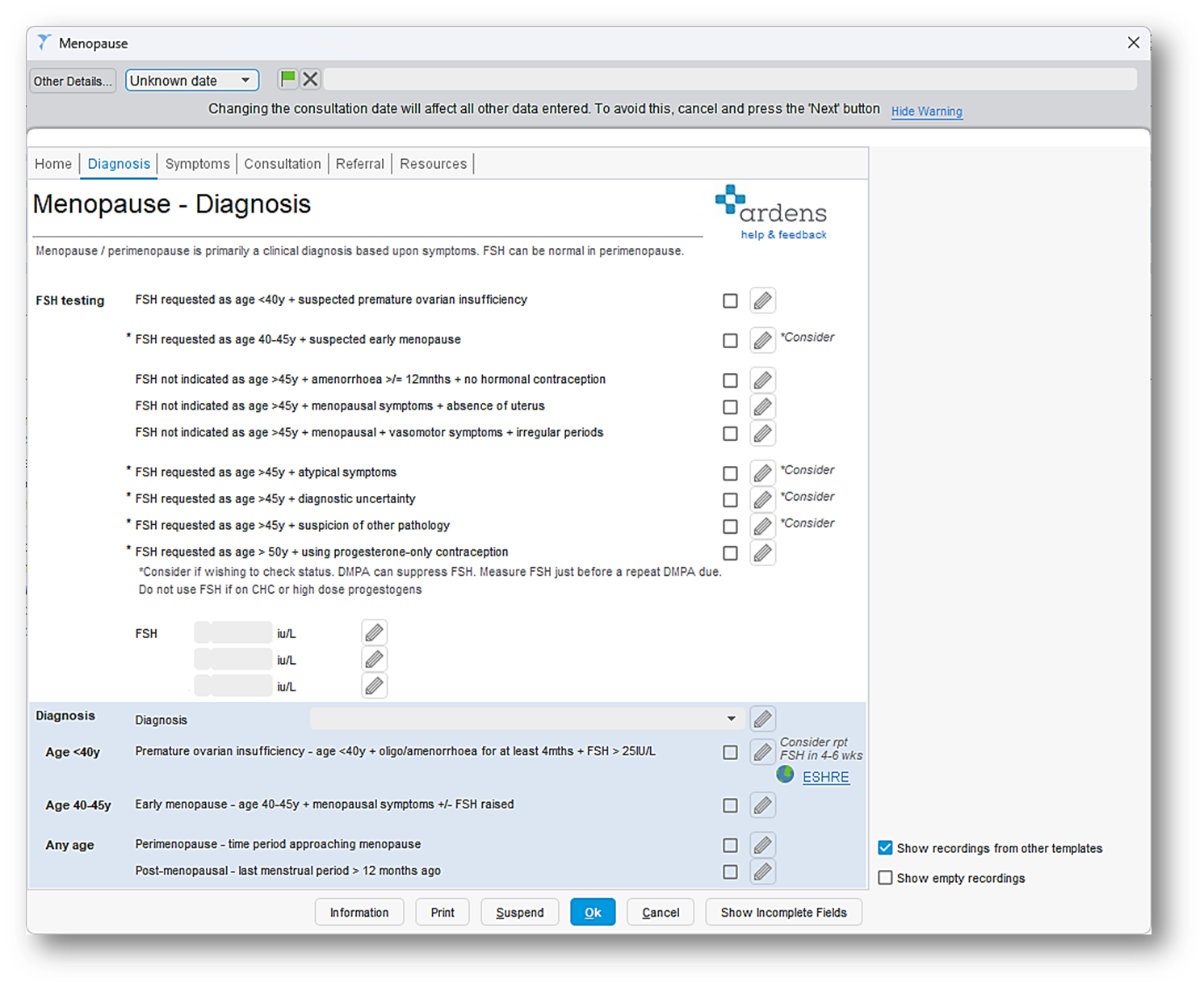
Task: Open note pencil for absence of uterus row
Action: point(762,406)
